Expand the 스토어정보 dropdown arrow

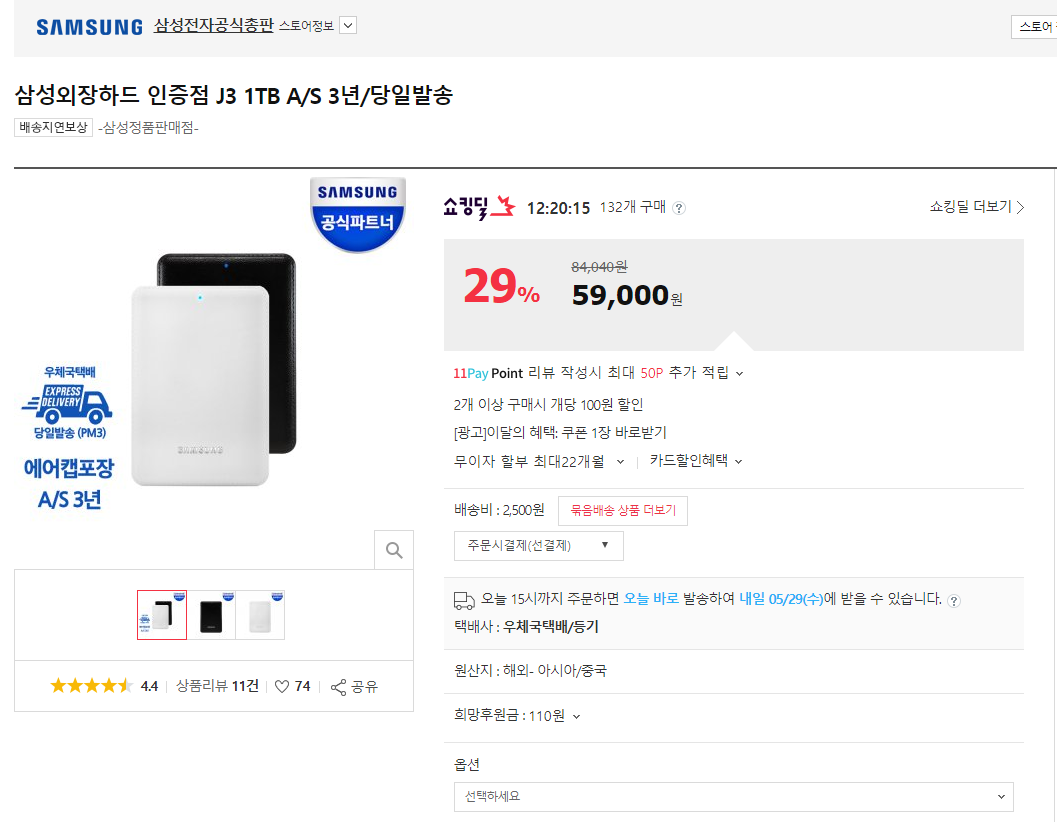click(348, 26)
